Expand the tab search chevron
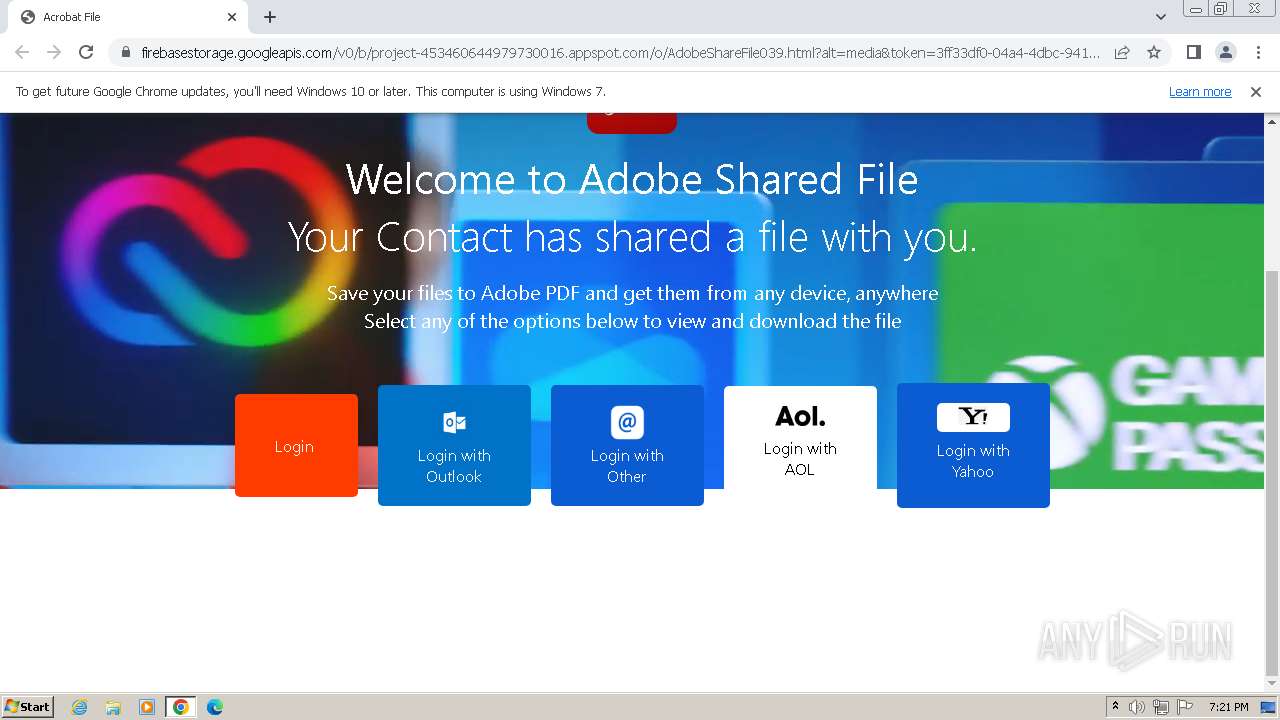 pos(1160,17)
